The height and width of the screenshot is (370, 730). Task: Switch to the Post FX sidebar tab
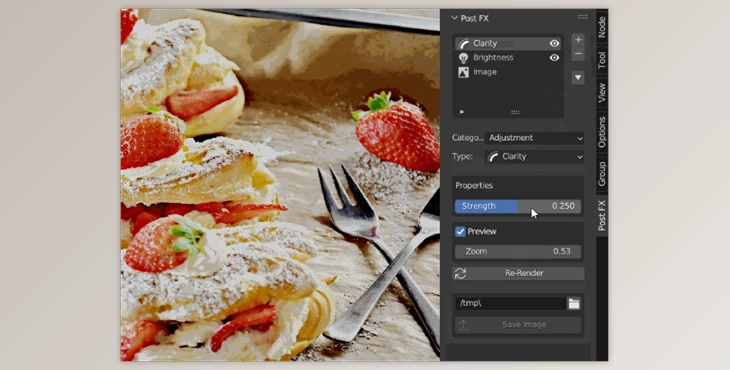[602, 215]
